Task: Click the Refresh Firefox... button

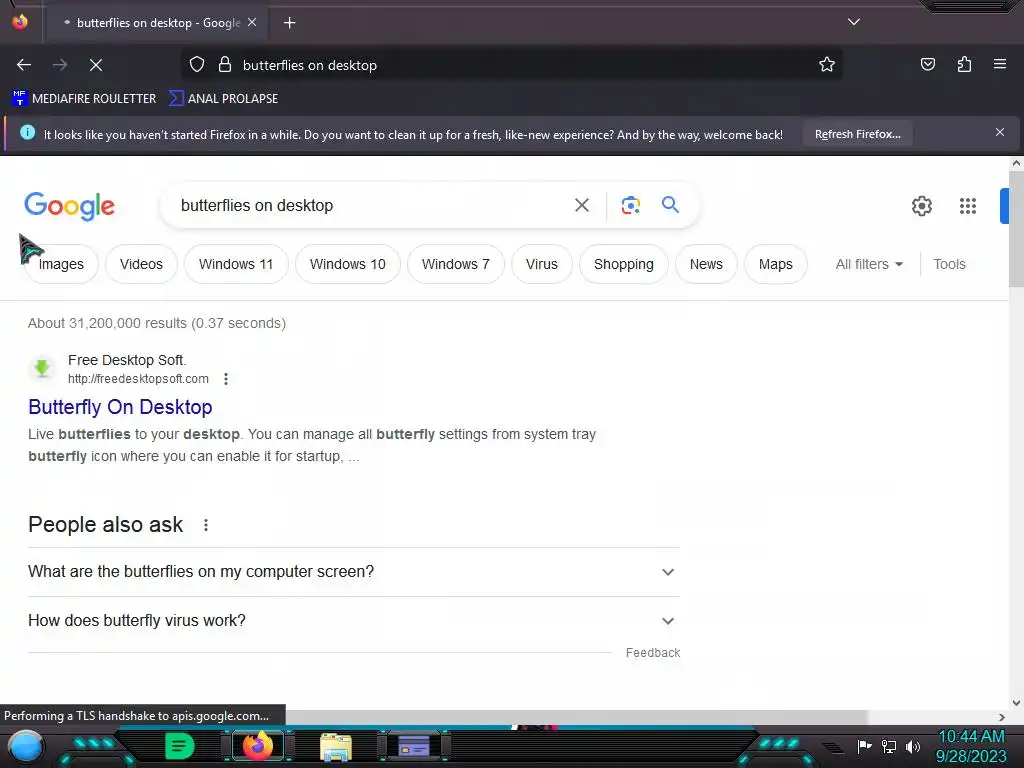Action: (x=857, y=134)
